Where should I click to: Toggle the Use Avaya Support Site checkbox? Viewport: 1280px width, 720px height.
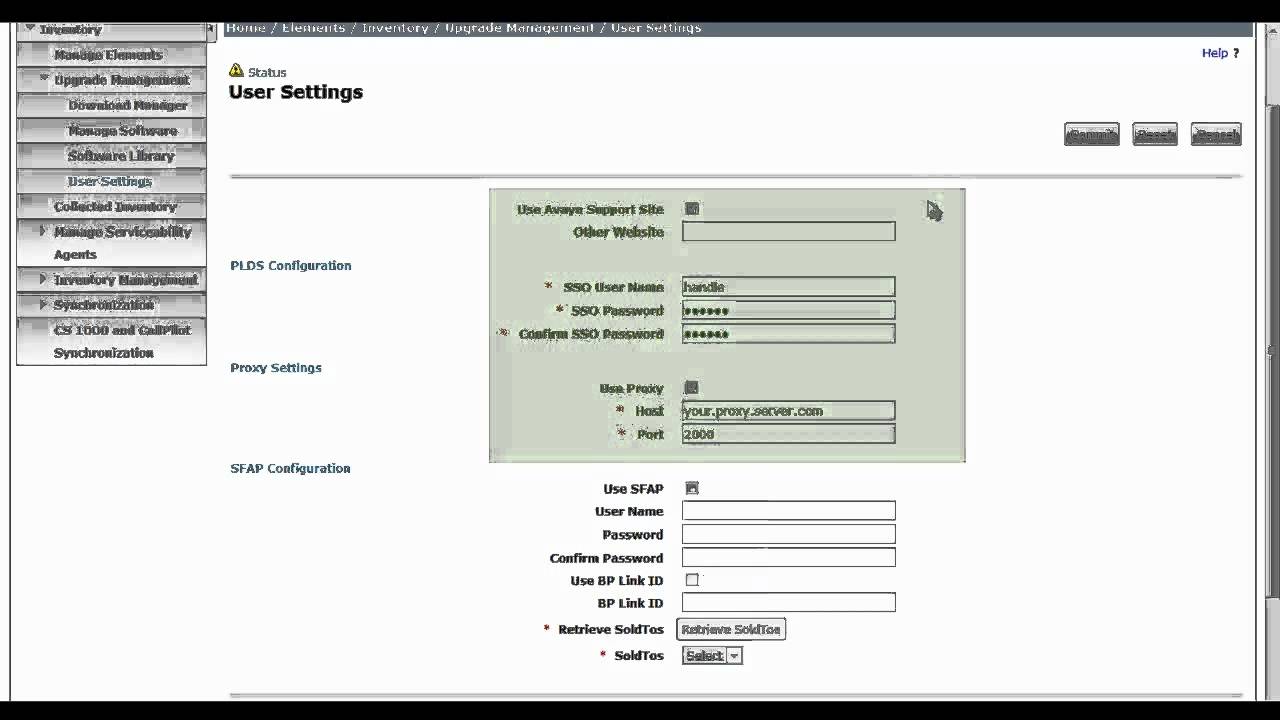[x=692, y=209]
